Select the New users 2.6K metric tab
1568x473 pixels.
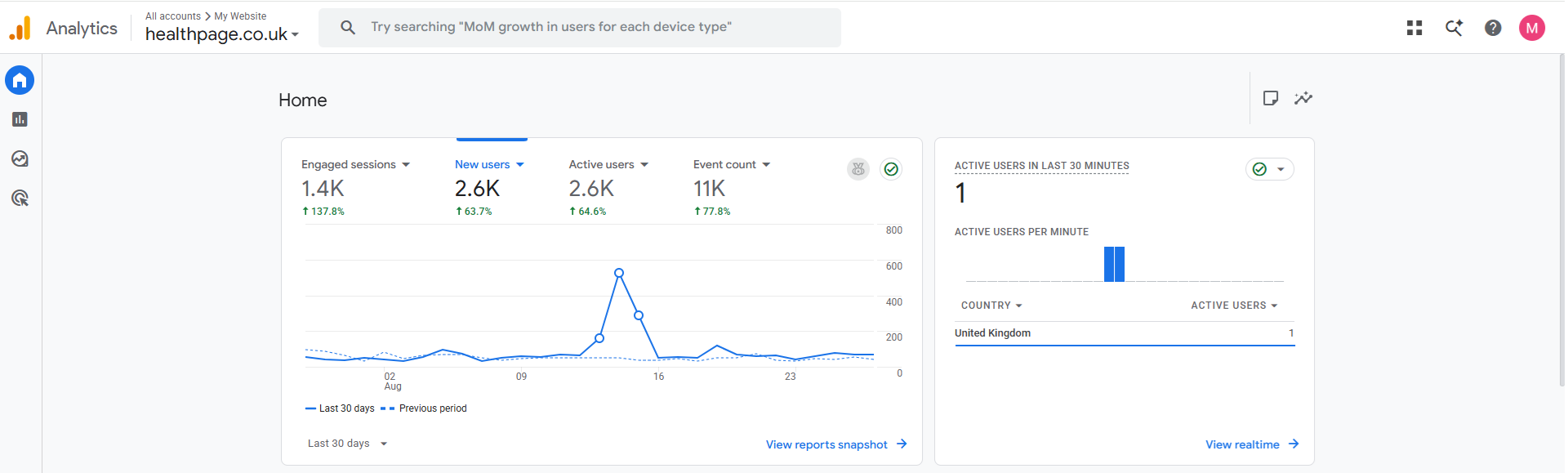(x=490, y=187)
